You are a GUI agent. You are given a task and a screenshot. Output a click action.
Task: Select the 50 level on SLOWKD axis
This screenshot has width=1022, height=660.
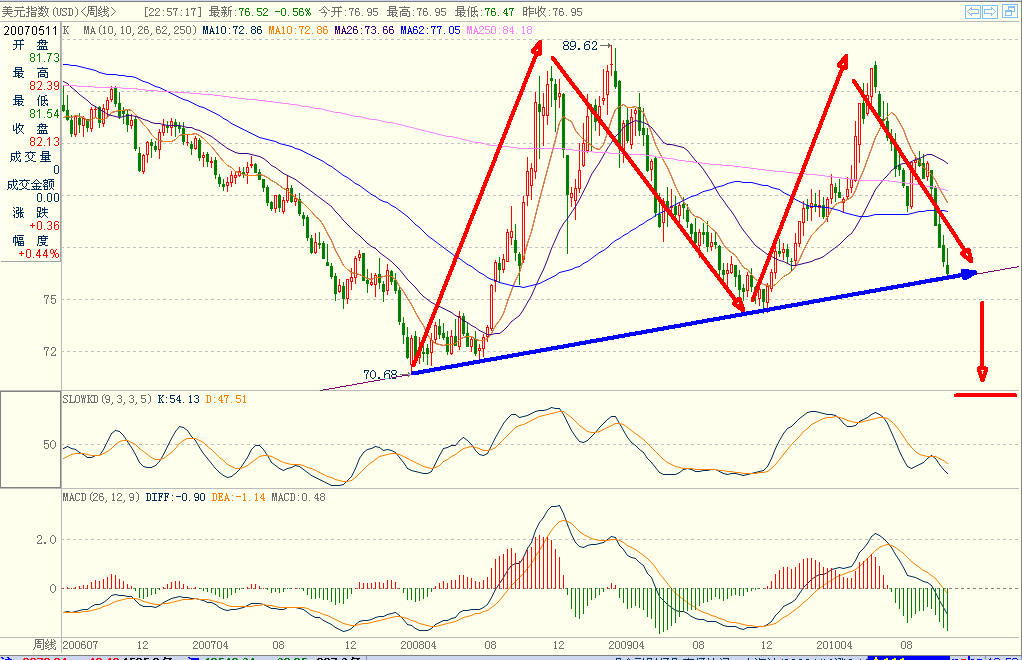50,445
